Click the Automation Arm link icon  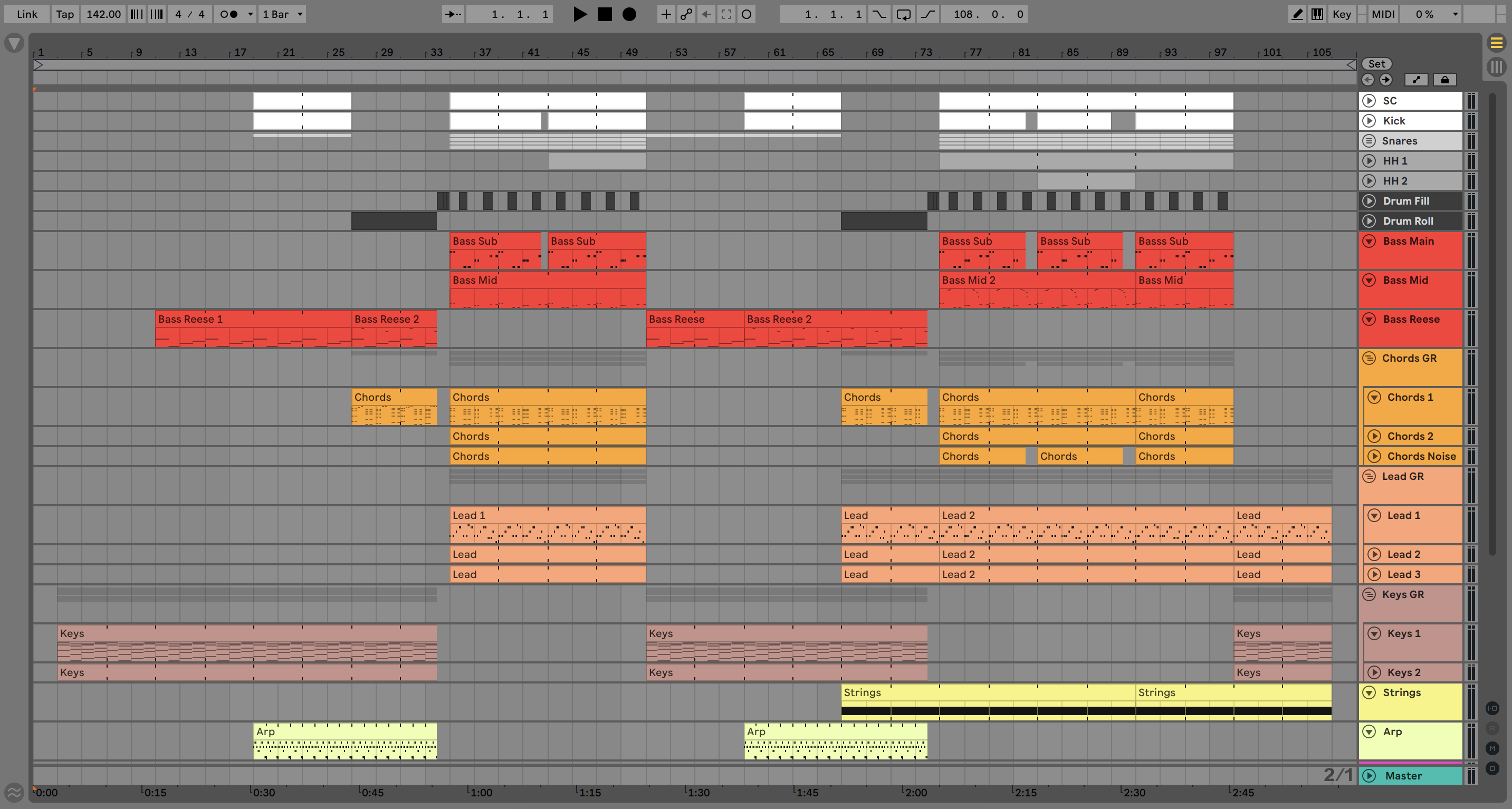coord(685,14)
